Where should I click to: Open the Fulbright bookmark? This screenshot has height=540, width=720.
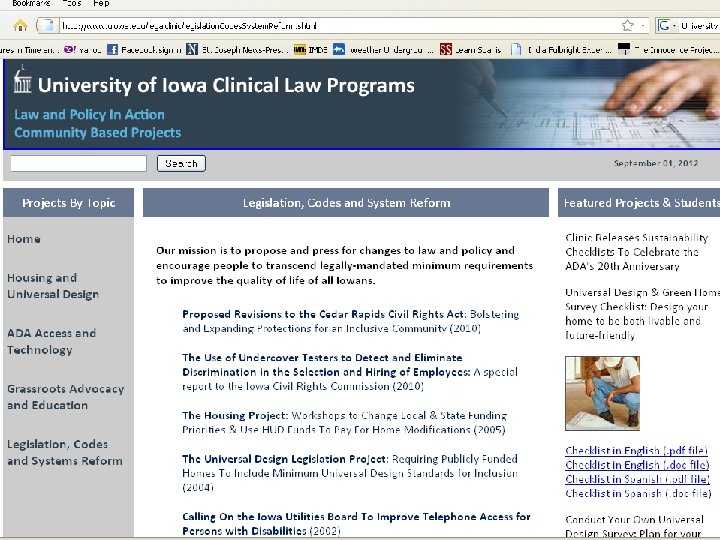pyautogui.click(x=561, y=49)
